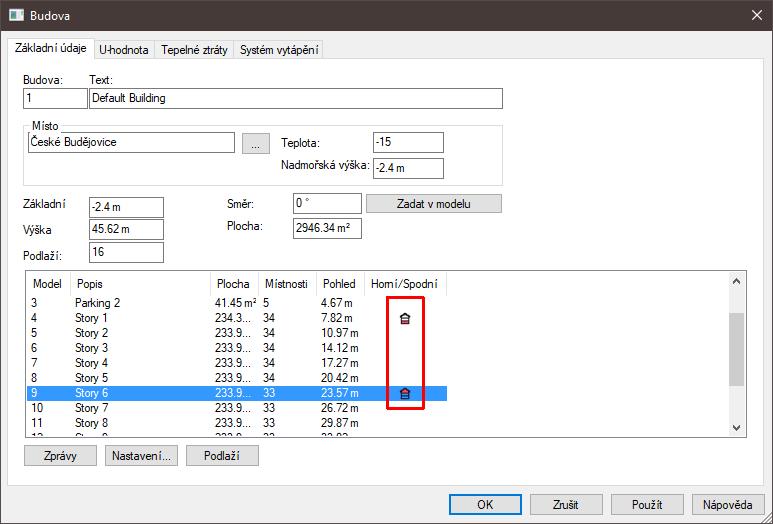Click the 41.45 m² area cell
Screen dimensions: 773x524
tap(235, 303)
